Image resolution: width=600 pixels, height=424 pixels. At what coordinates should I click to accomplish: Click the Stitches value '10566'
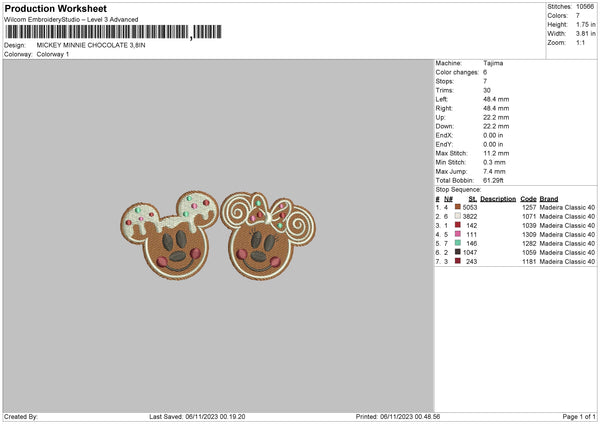pyautogui.click(x=585, y=7)
